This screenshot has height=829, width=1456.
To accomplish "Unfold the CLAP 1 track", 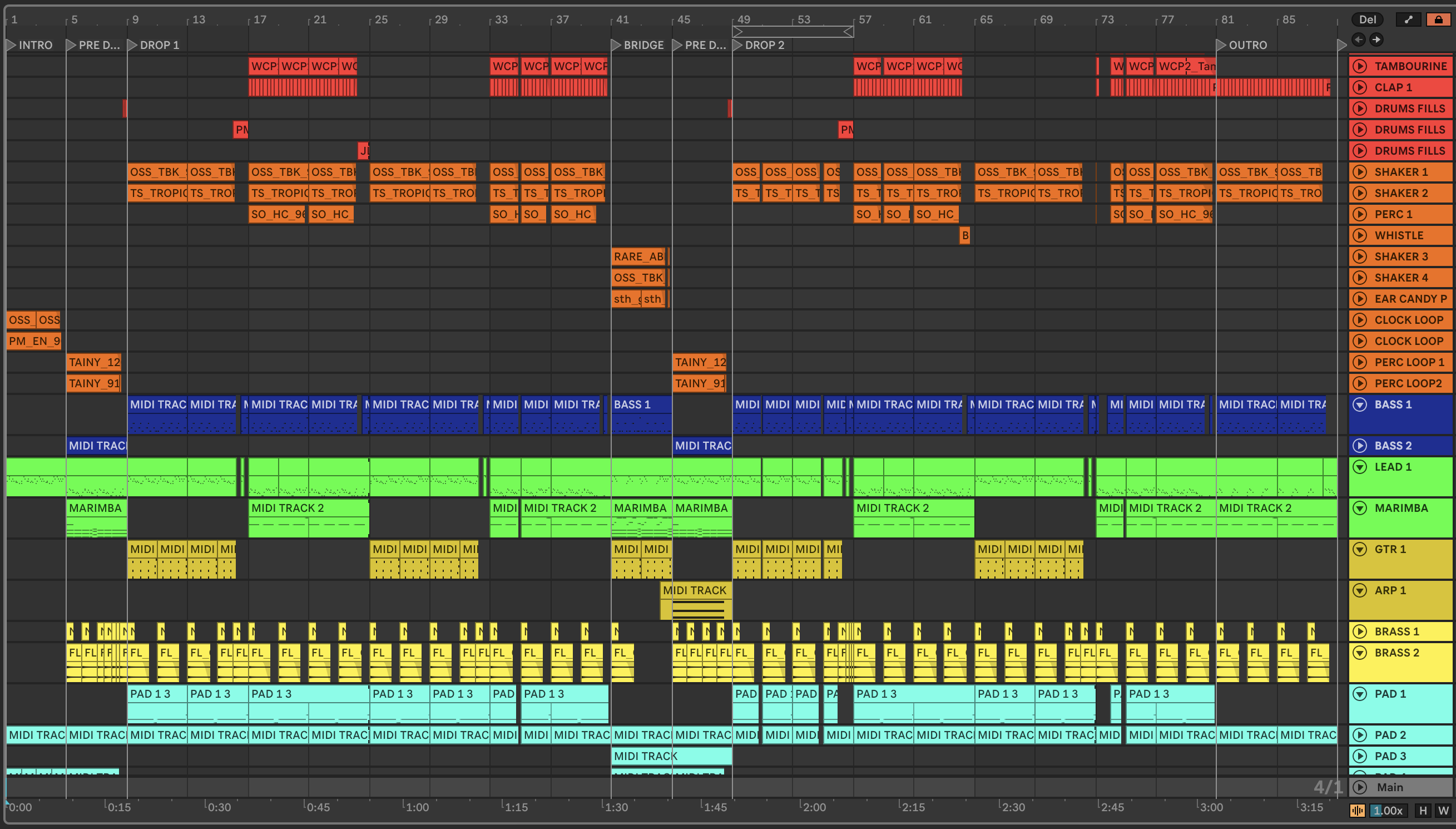I will (1360, 87).
